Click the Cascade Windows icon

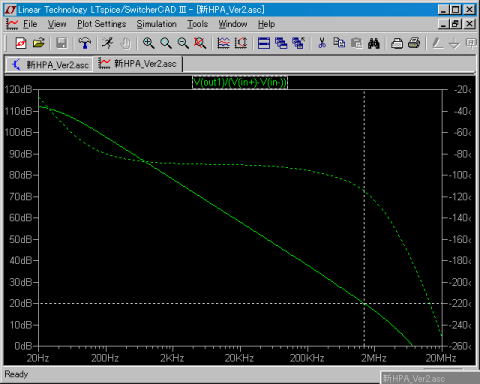[x=281, y=43]
